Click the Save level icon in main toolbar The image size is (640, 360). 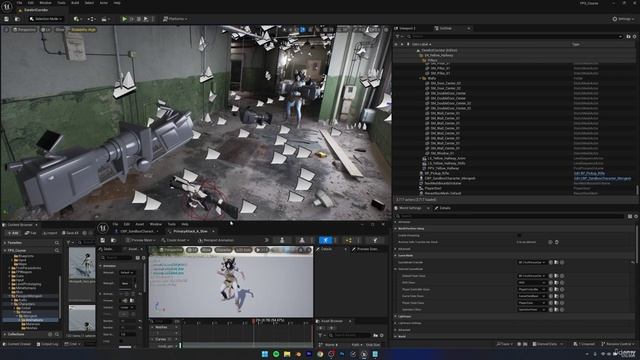[7, 19]
